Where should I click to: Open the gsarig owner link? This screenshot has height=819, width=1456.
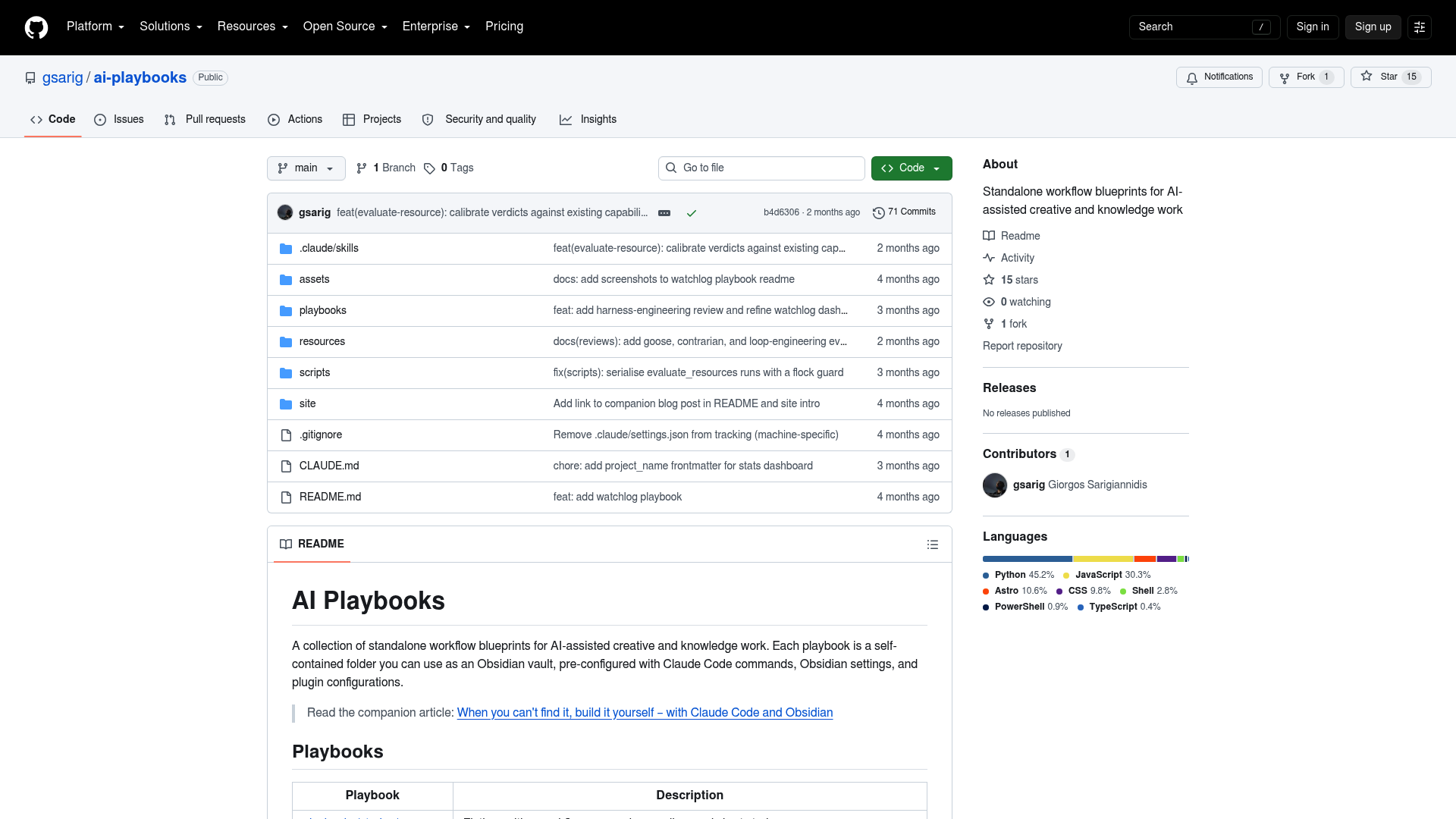(x=63, y=78)
